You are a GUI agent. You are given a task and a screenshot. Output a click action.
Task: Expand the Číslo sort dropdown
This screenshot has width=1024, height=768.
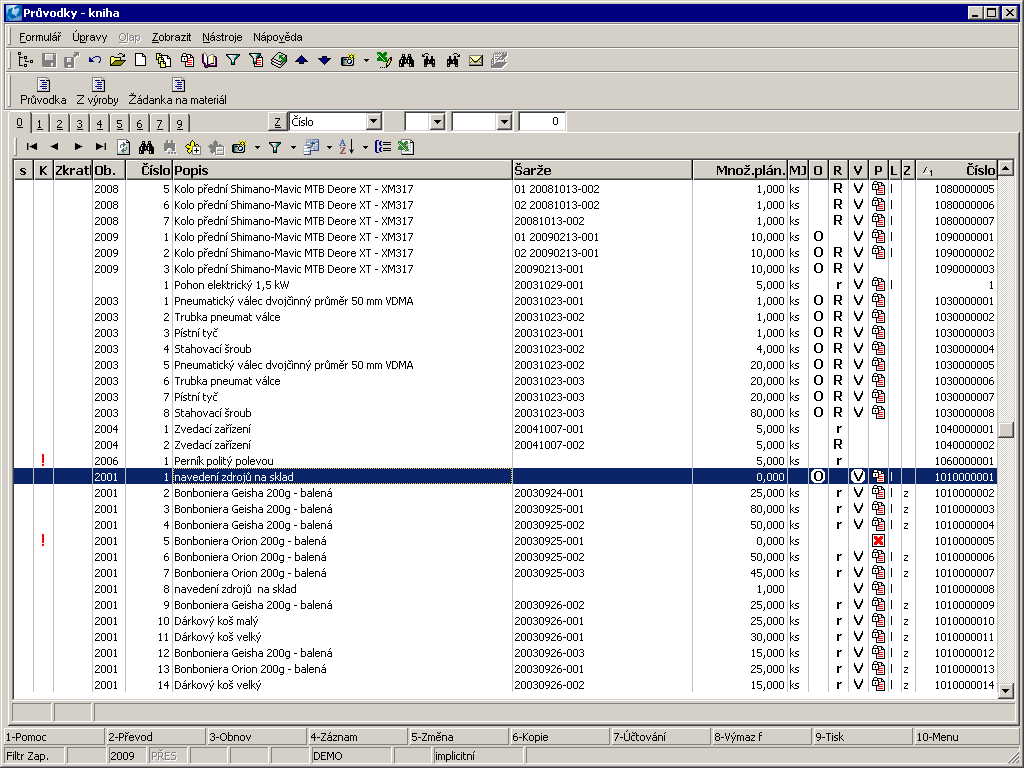click(x=374, y=122)
